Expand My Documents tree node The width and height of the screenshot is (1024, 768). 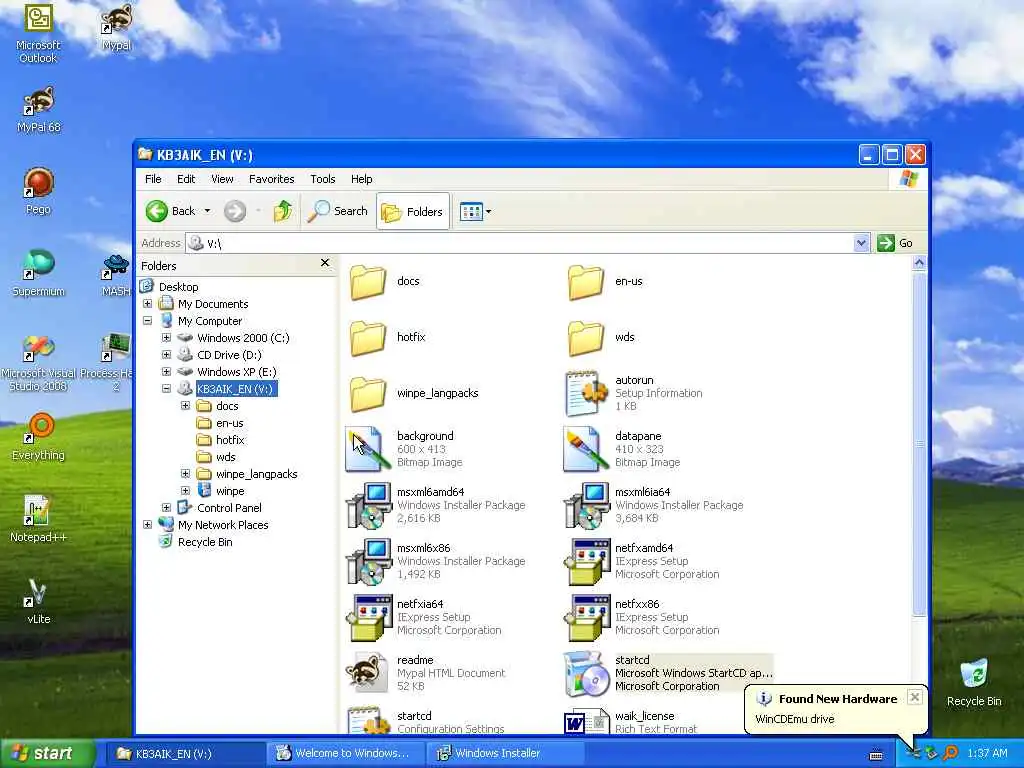tap(148, 304)
